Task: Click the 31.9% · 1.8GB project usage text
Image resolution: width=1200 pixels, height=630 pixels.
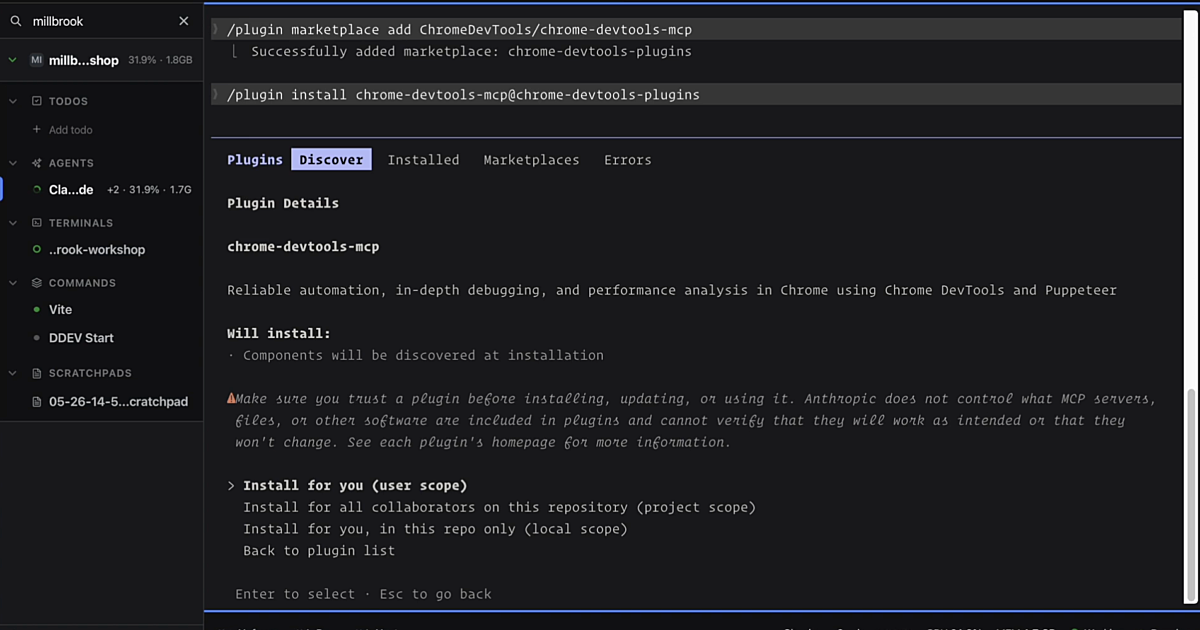Action: tap(160, 60)
